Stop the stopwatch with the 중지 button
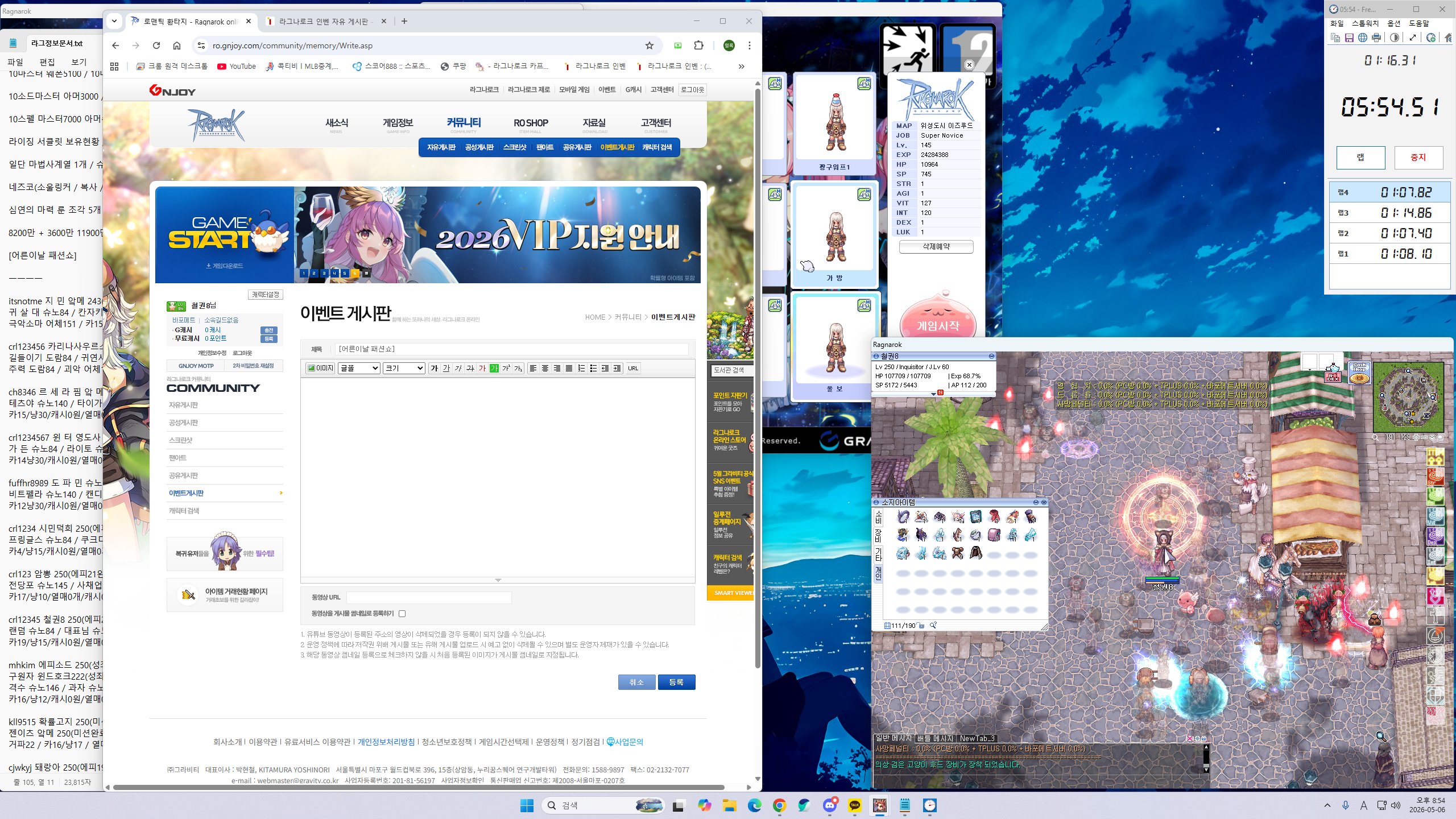Image resolution: width=1456 pixels, height=819 pixels. coord(1418,158)
